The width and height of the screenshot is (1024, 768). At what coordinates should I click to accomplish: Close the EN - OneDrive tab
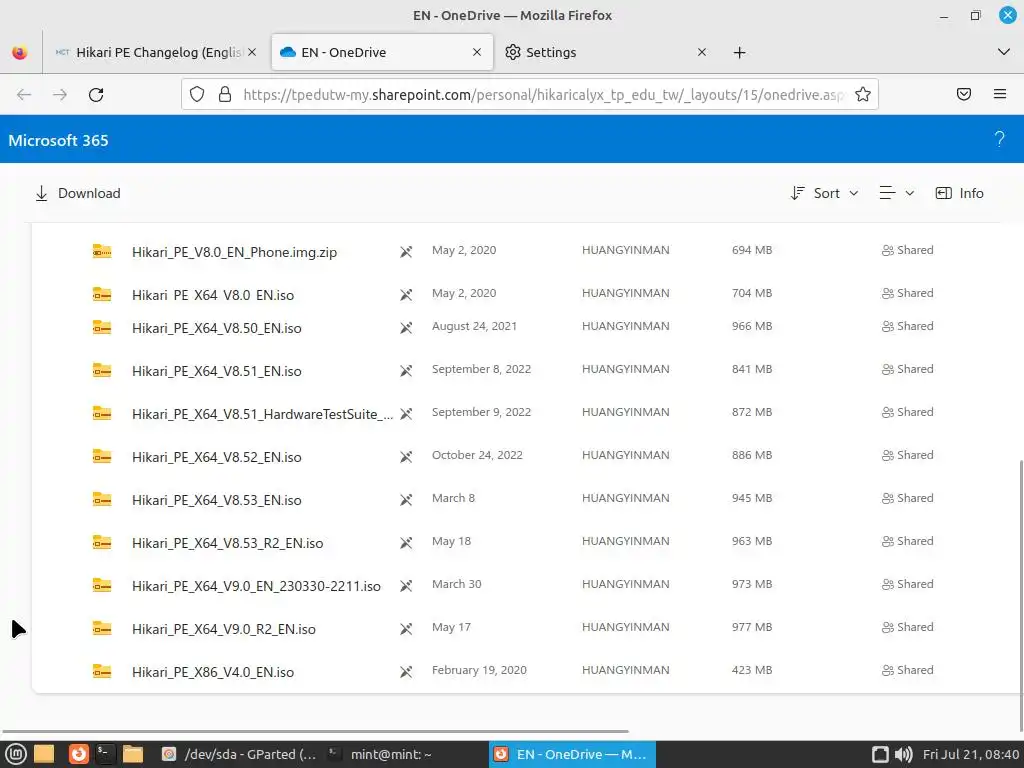tap(477, 52)
